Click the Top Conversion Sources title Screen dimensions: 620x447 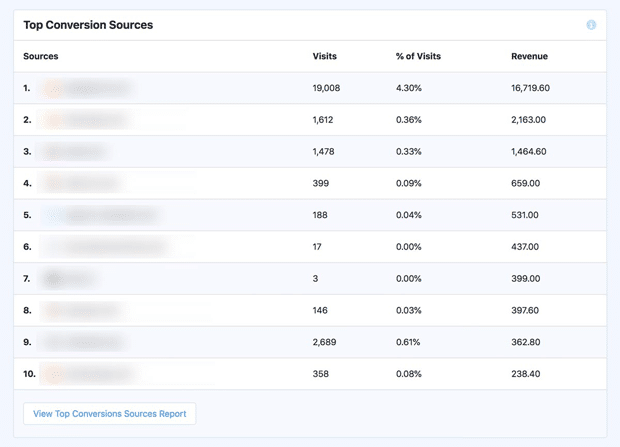pos(88,25)
